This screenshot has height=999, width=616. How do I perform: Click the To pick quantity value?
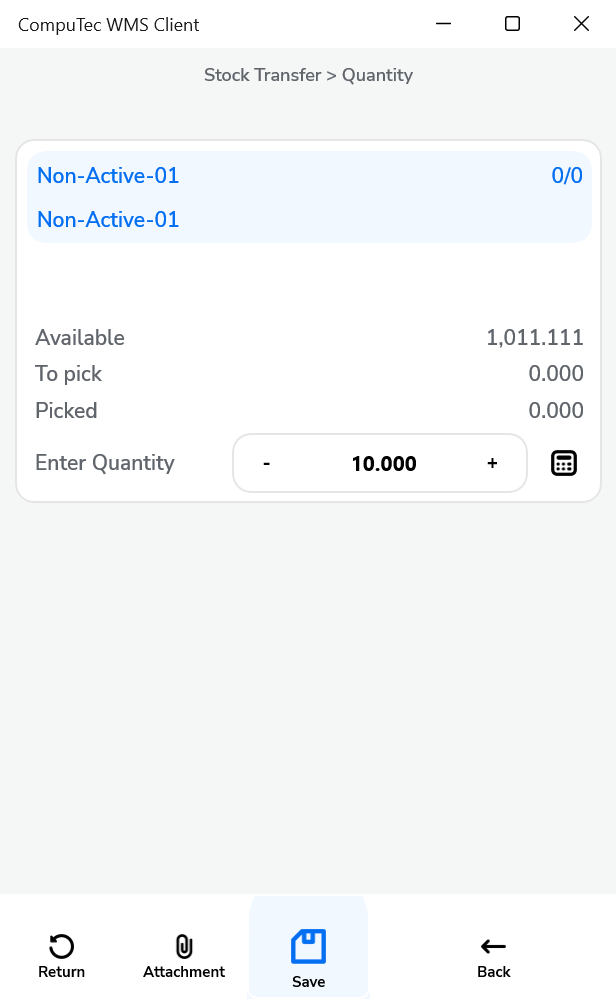[x=556, y=374]
